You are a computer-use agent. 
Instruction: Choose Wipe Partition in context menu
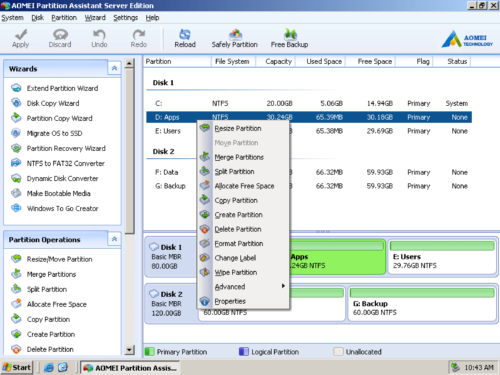(x=243, y=272)
